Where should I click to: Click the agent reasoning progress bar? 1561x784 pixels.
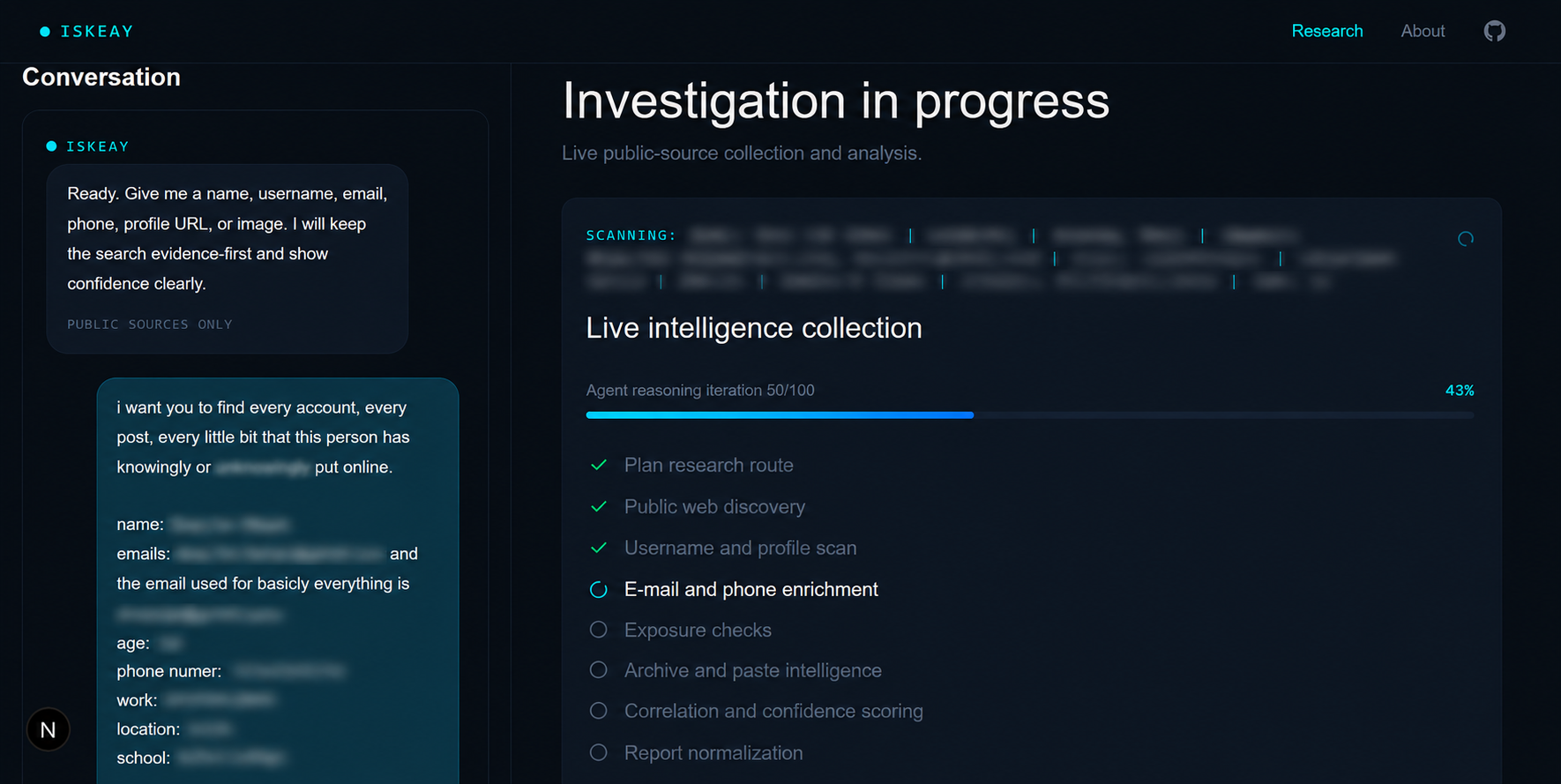(1030, 414)
